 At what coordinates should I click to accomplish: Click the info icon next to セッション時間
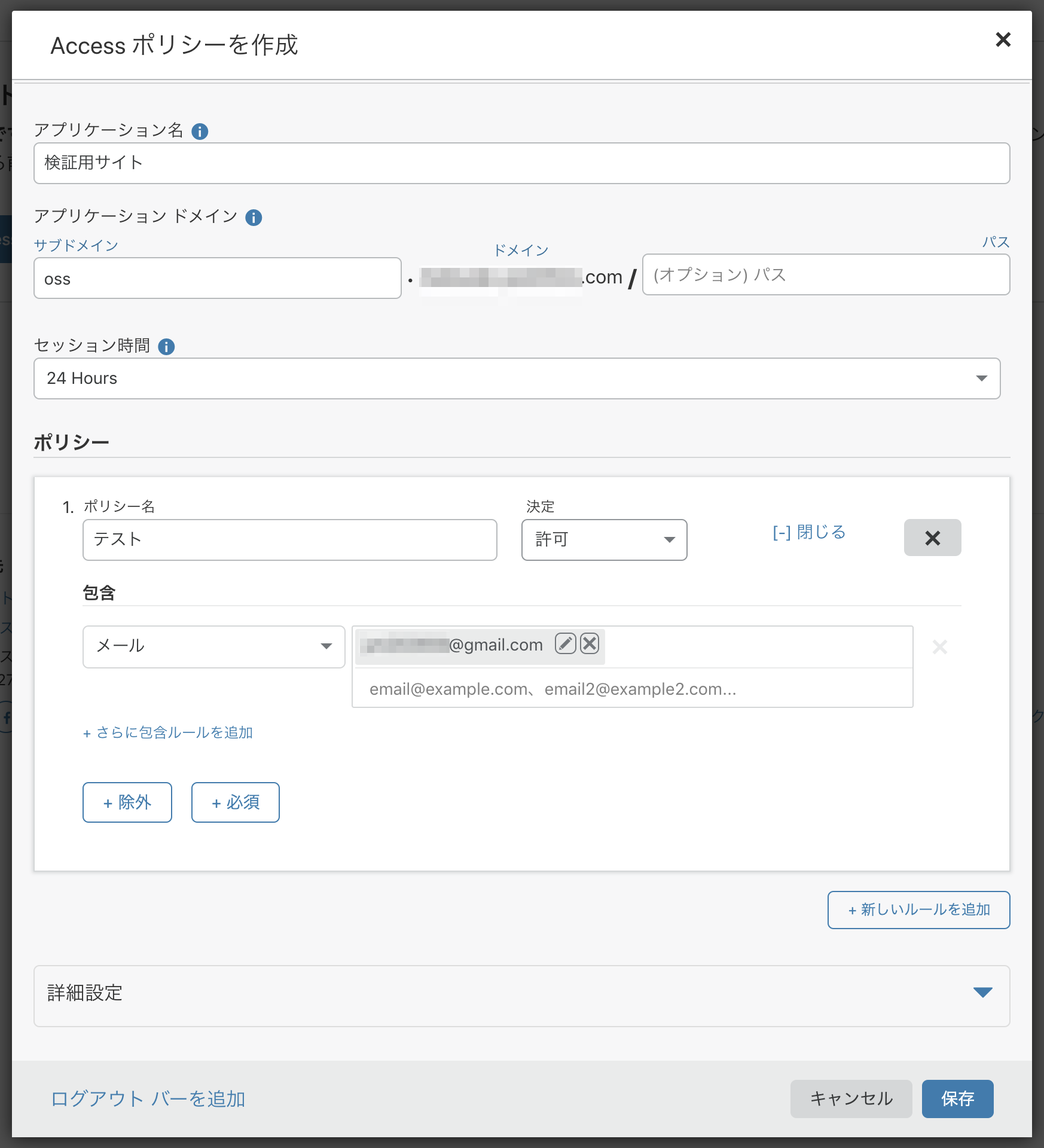(167, 346)
